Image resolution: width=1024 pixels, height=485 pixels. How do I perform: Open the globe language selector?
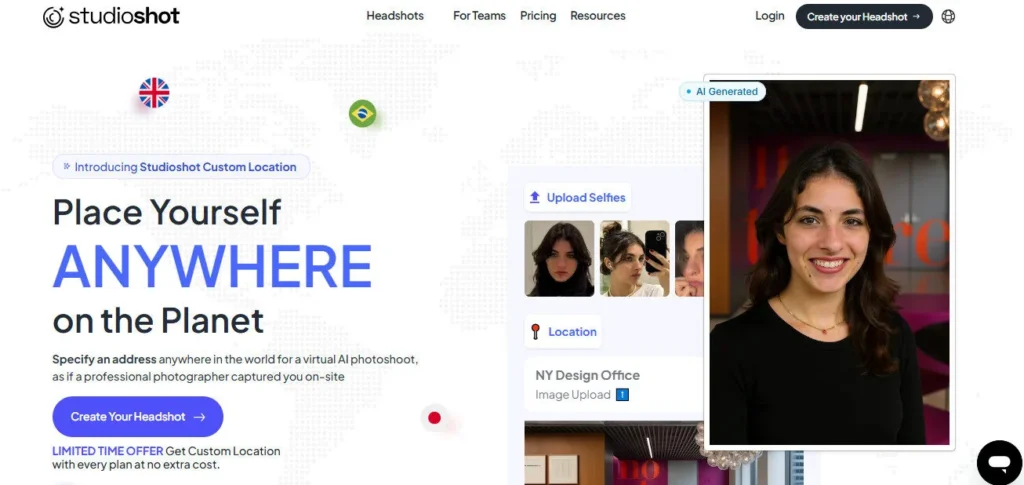(948, 17)
